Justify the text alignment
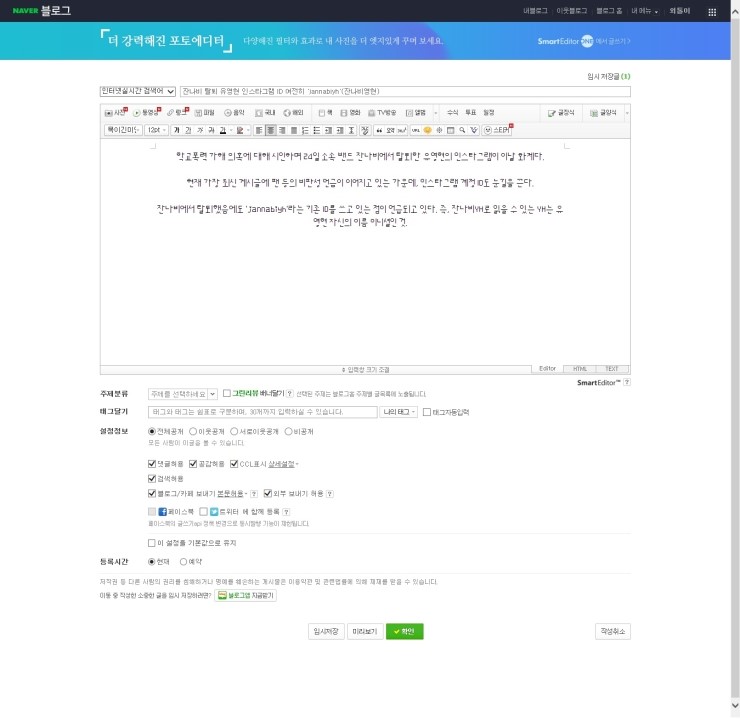This screenshot has height=719, width=740. coord(294,130)
